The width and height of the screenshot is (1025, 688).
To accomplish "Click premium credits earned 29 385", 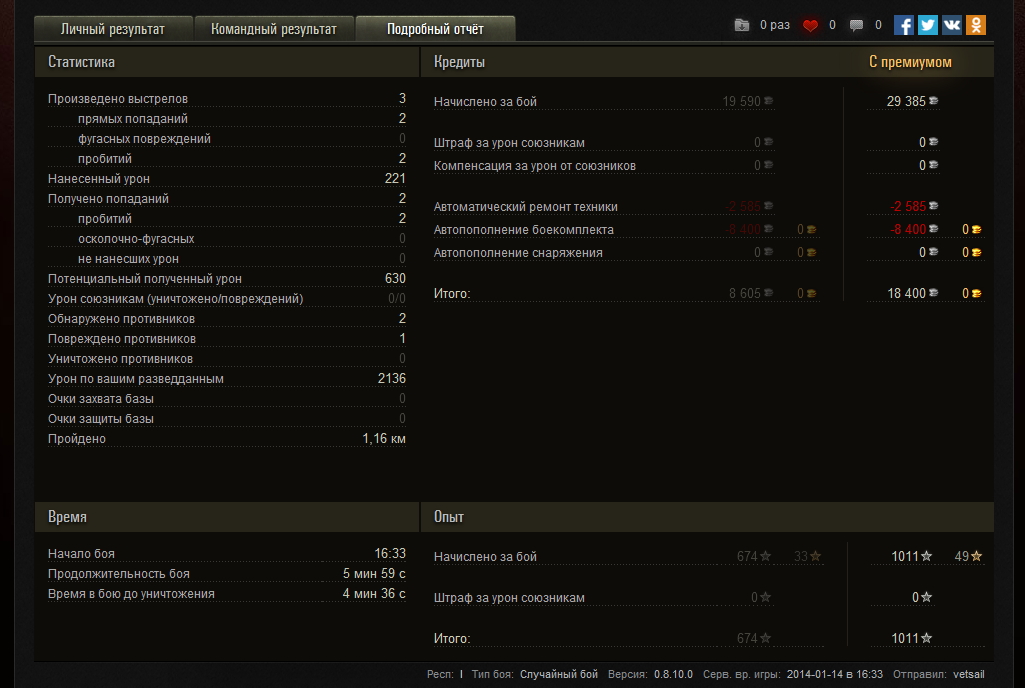I will (x=906, y=101).
